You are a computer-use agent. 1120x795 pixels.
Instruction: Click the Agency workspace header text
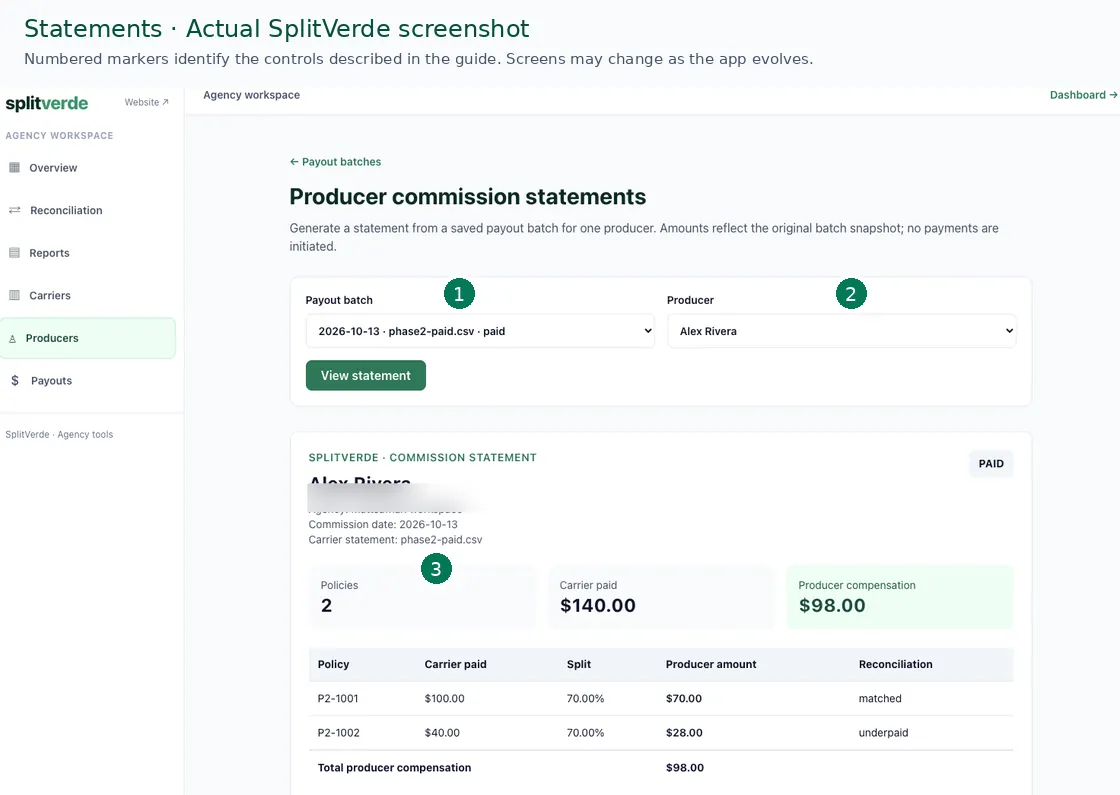tap(251, 95)
